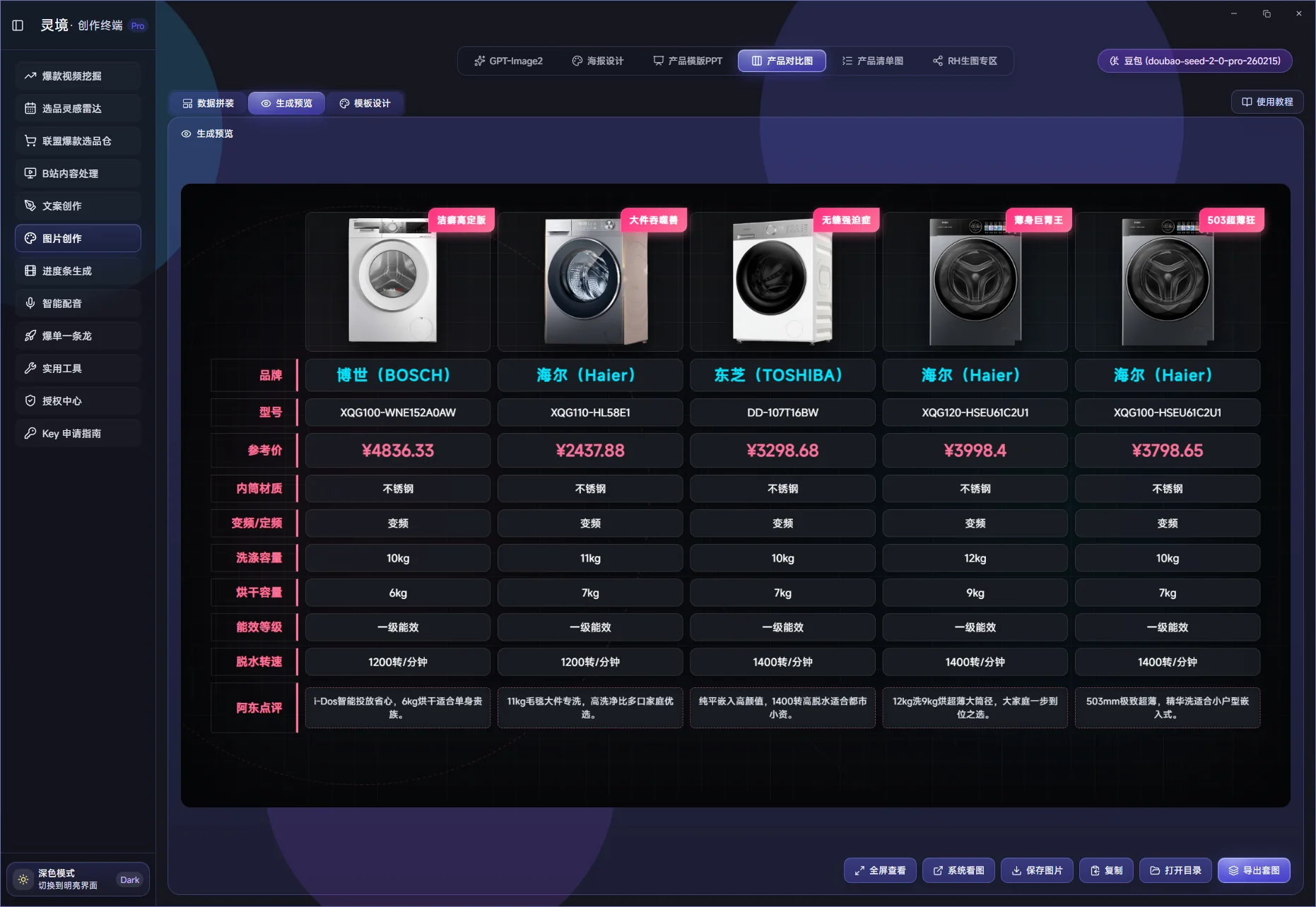Click the 无缝强迫症 badge

click(846, 220)
